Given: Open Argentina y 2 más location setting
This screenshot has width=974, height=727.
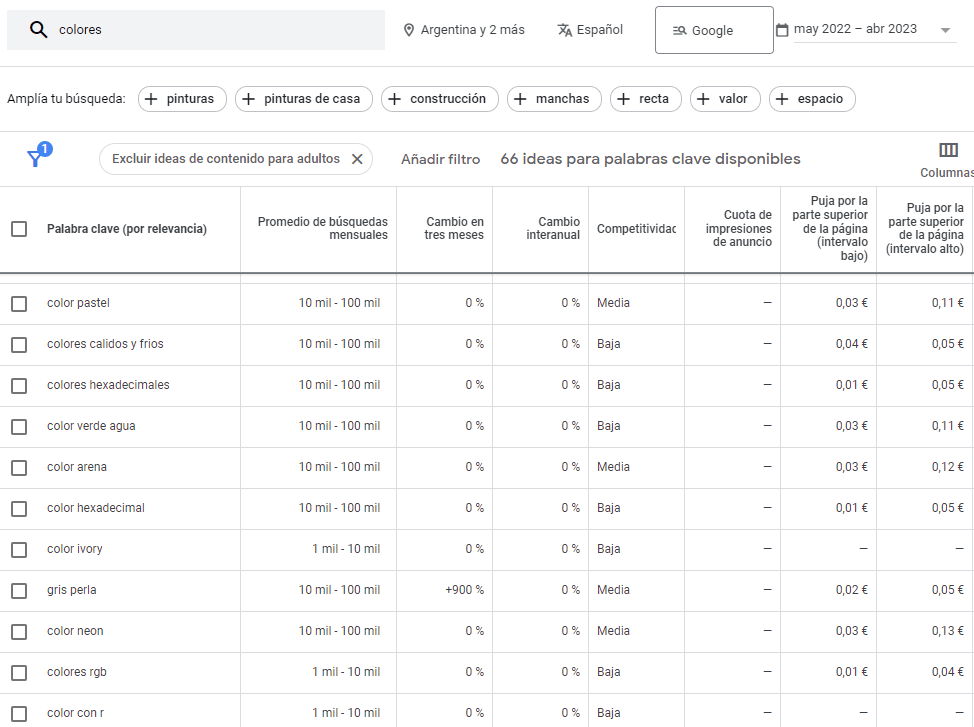Looking at the screenshot, I should tap(464, 30).
